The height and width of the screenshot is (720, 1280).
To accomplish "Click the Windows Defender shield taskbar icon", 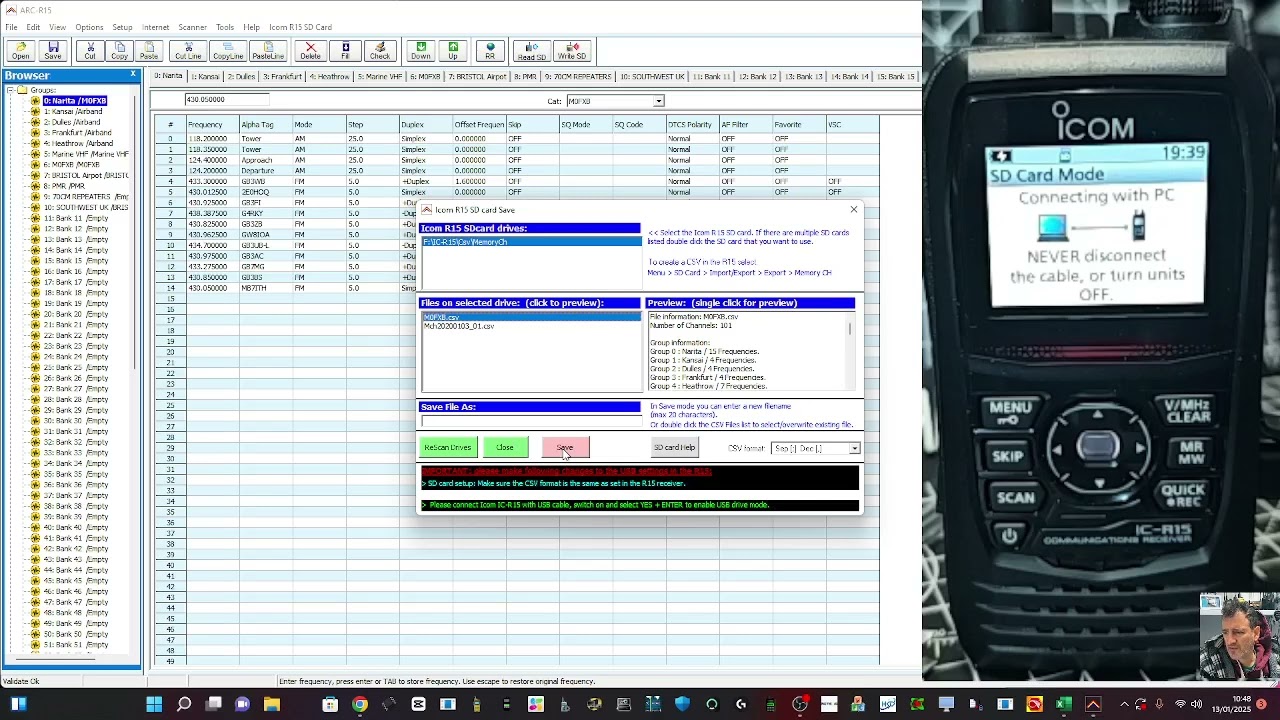I will 682,705.
